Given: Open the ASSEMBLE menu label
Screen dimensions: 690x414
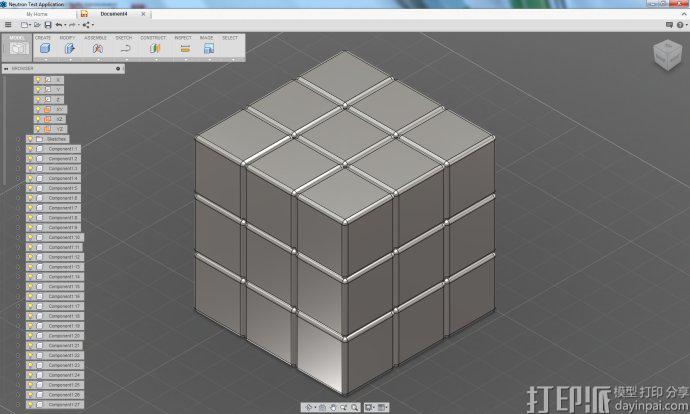Looking at the screenshot, I should coord(95,38).
